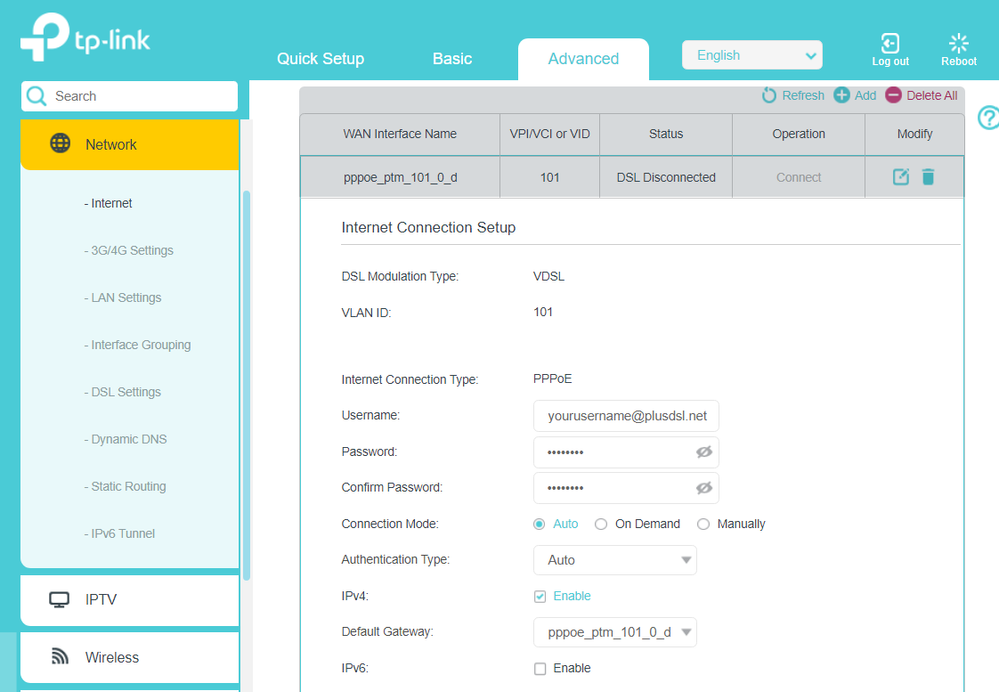
Task: Click the Refresh icon in table header
Action: (x=769, y=95)
